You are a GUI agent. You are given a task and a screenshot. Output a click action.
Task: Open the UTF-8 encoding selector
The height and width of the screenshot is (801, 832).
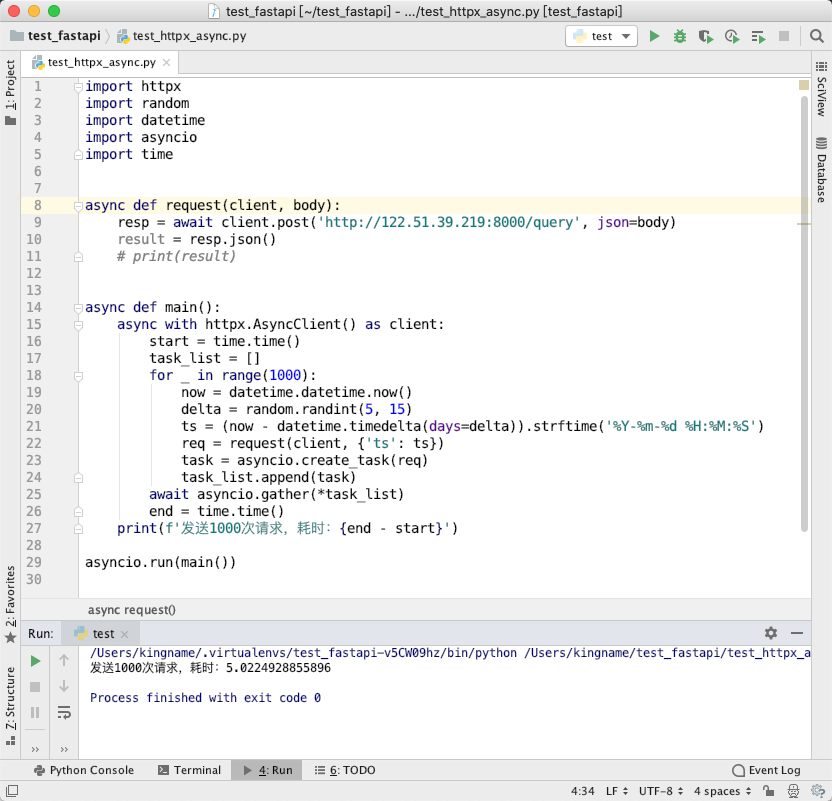pyautogui.click(x=661, y=791)
